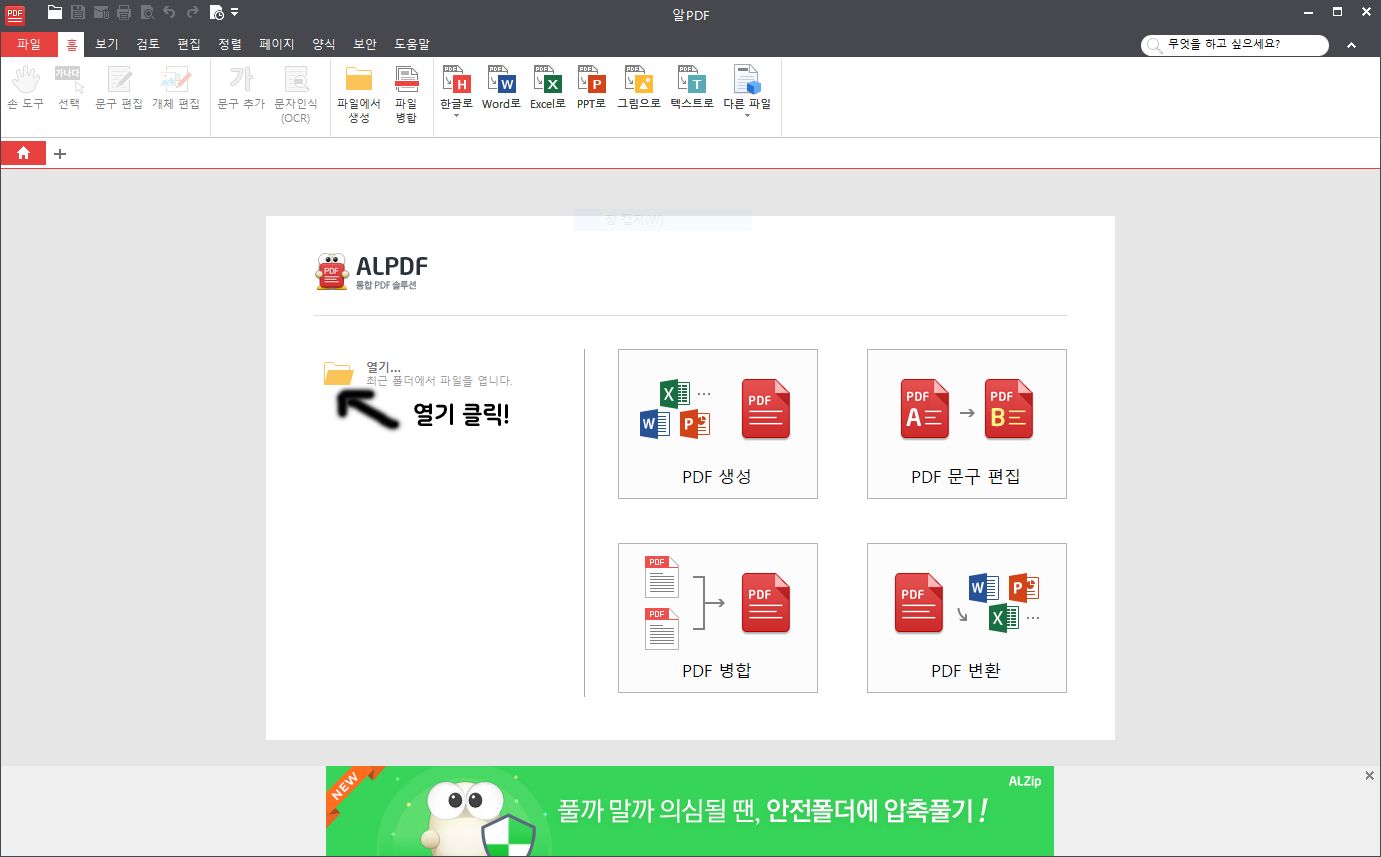Click the ALZip green banner advertisement
This screenshot has width=1381, height=857.
coord(690,811)
